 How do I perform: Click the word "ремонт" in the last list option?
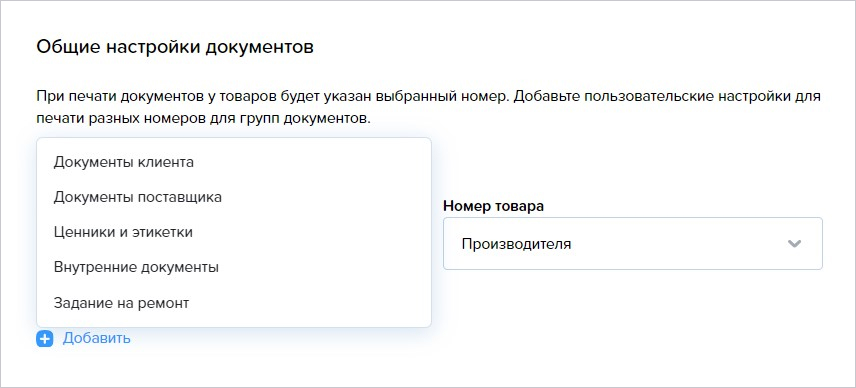pyautogui.click(x=165, y=302)
